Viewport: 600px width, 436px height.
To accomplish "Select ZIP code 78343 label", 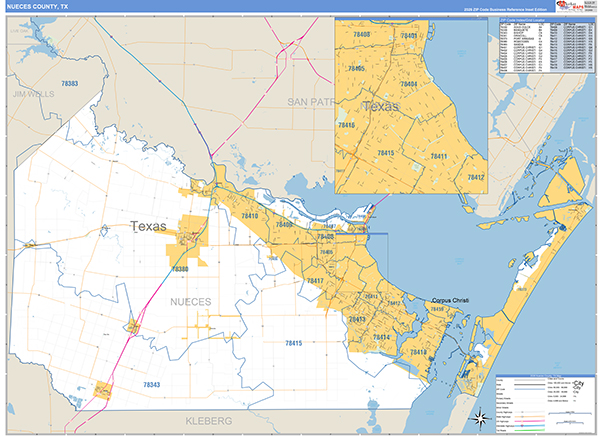I will [151, 384].
